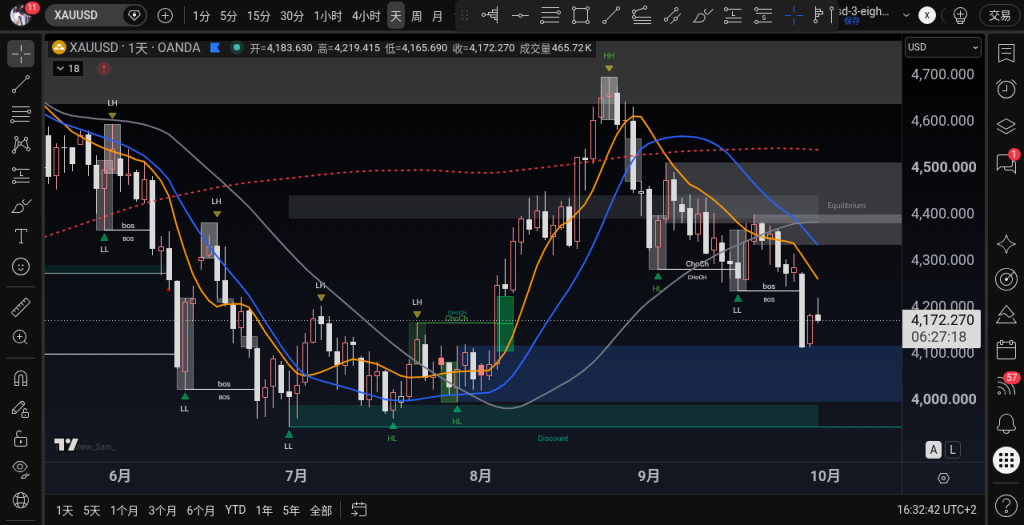Open the emoji icons tool
The width and height of the screenshot is (1024, 525).
click(21, 266)
